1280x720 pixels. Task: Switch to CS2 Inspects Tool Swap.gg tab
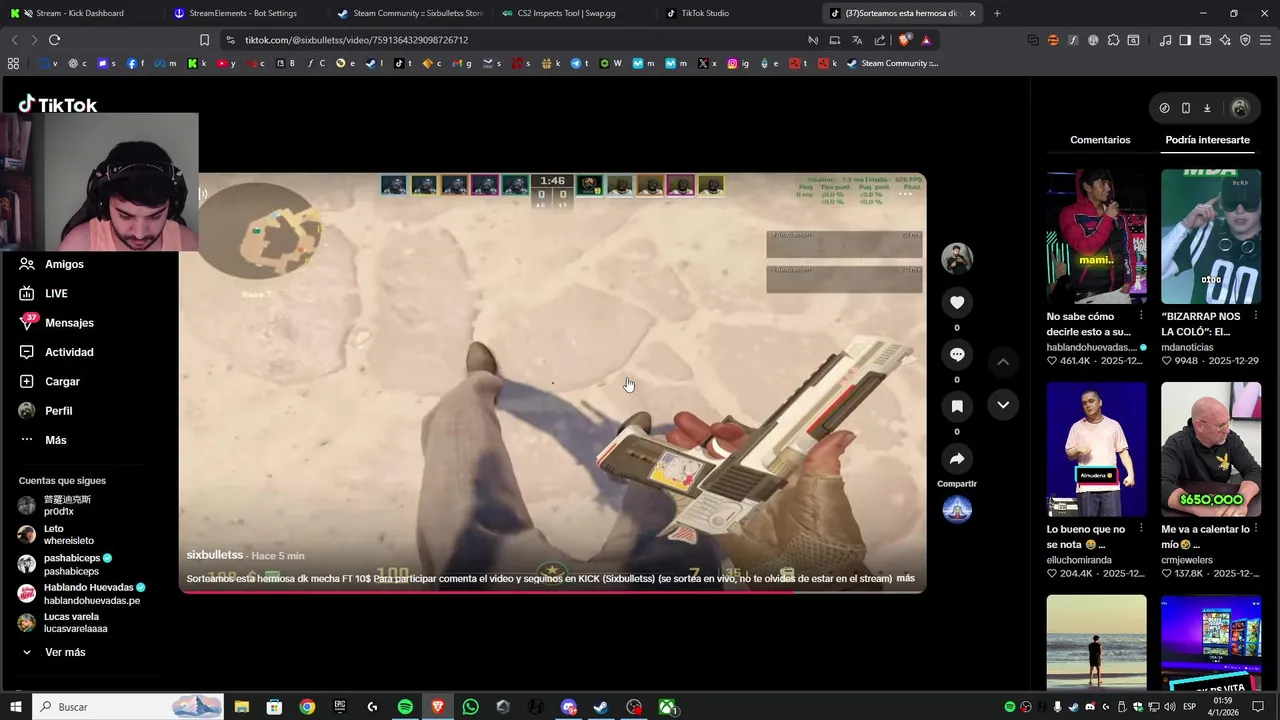573,13
